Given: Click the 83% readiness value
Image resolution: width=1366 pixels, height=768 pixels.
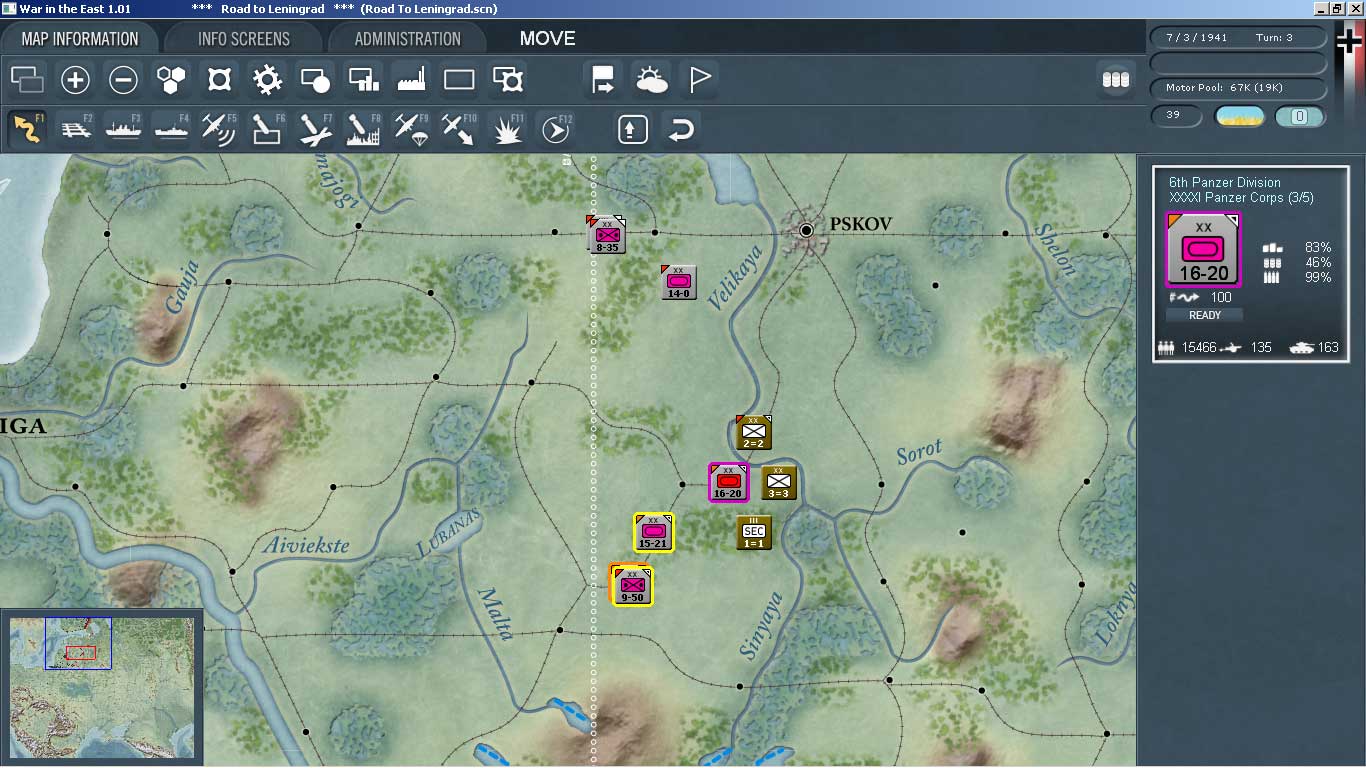Looking at the screenshot, I should pyautogui.click(x=1318, y=248).
